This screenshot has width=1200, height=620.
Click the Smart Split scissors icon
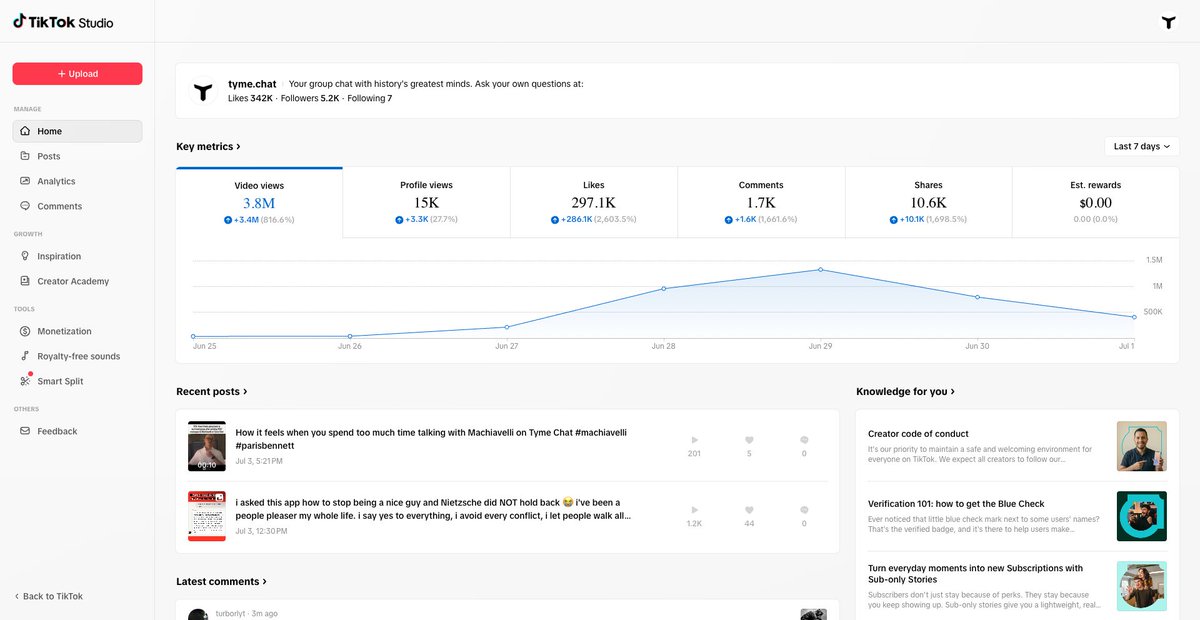point(26,381)
